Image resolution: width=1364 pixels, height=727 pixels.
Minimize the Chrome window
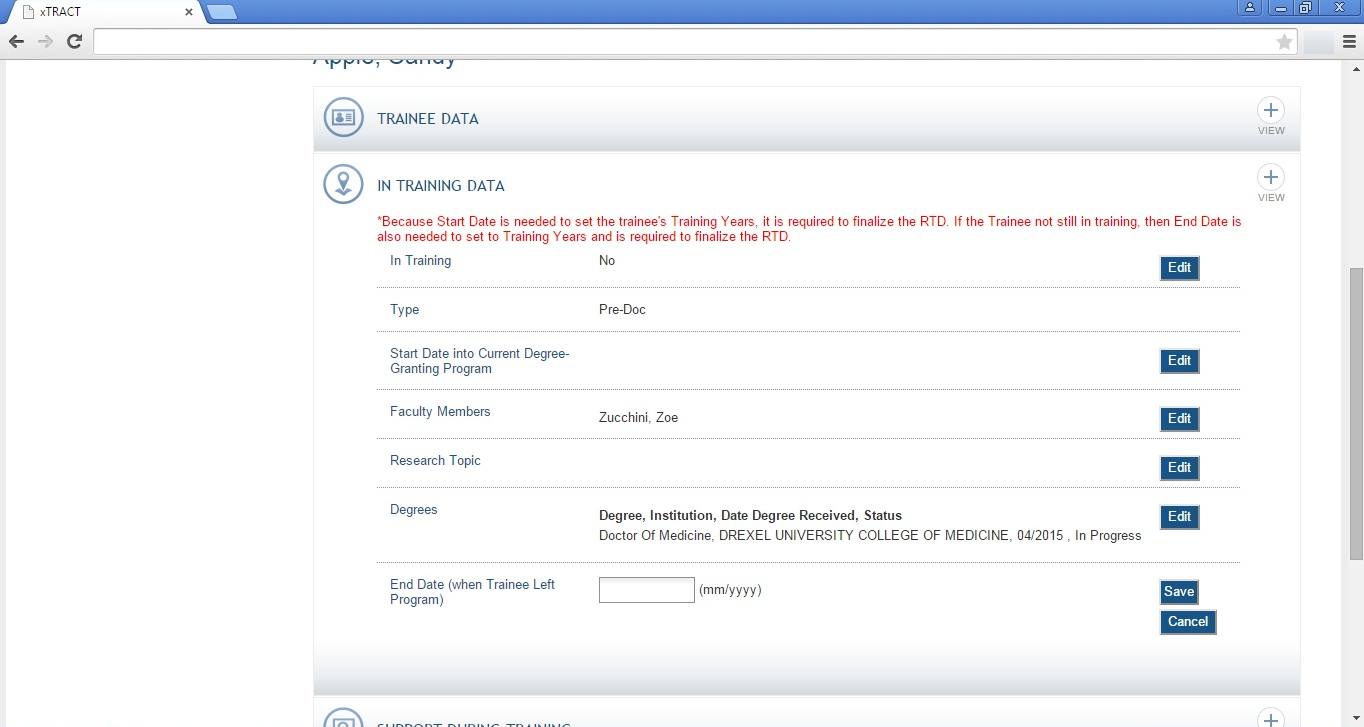(1281, 7)
